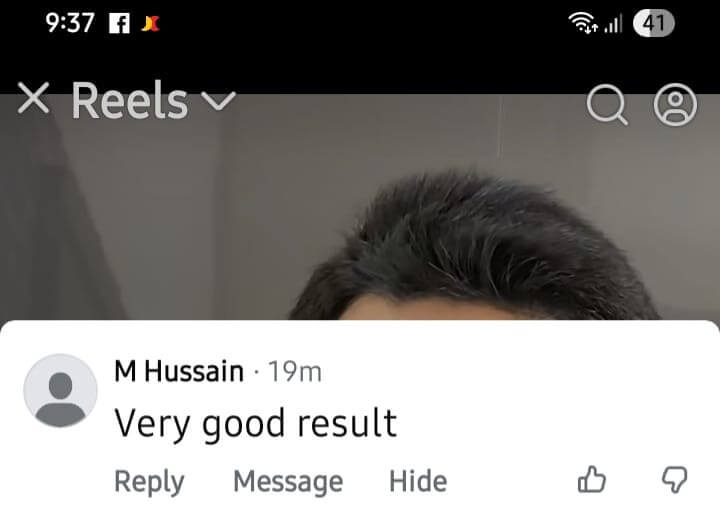Tap the 19m comment timestamp

point(294,372)
